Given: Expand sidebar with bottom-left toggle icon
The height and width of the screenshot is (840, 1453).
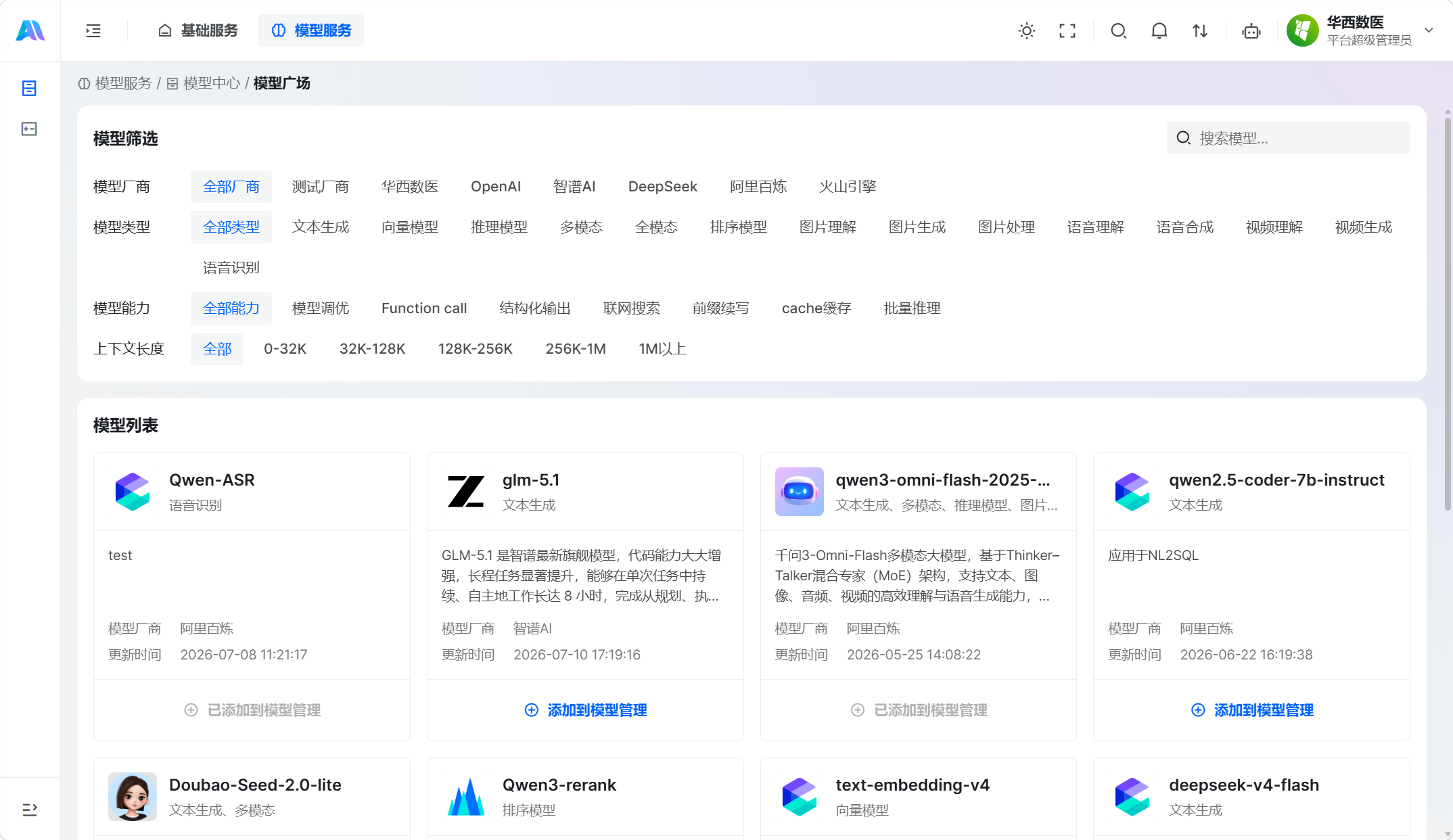Looking at the screenshot, I should (x=29, y=809).
